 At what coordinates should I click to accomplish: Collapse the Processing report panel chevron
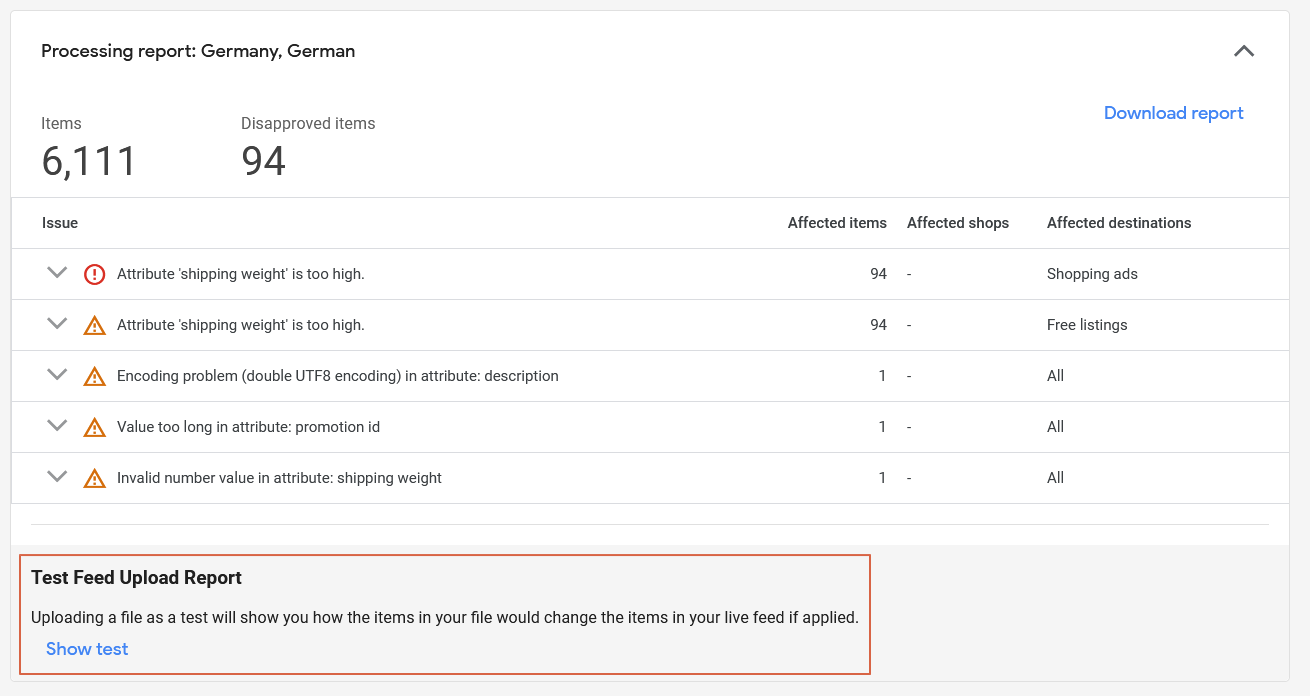tap(1244, 51)
